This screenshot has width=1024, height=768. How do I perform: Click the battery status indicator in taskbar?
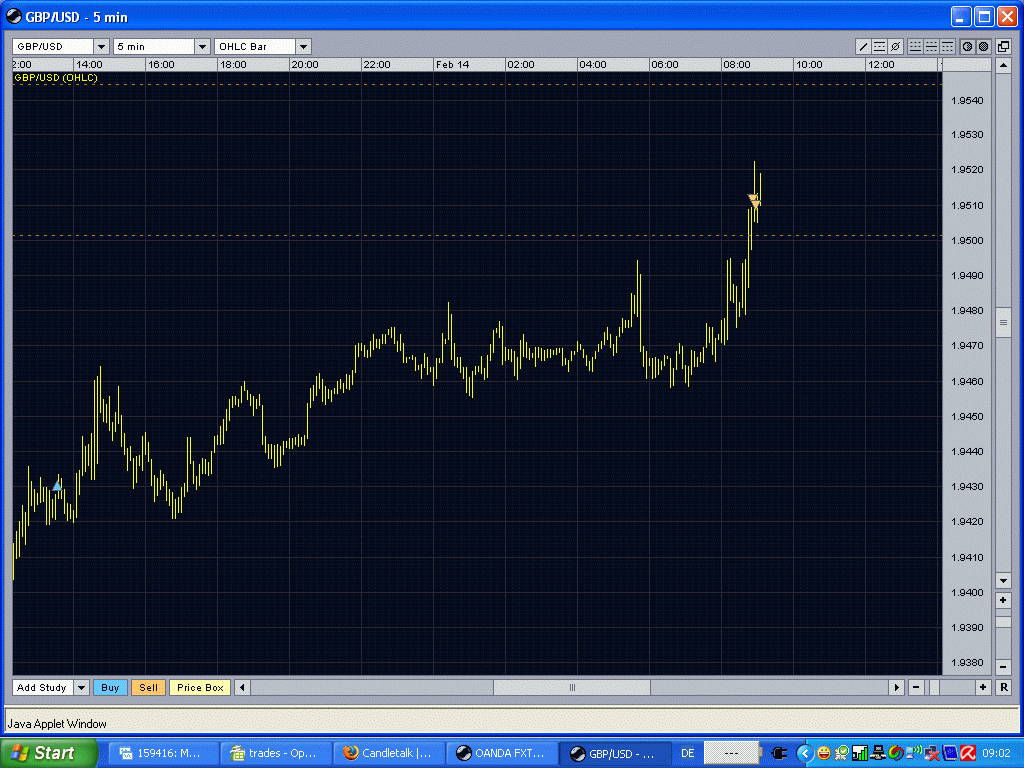tap(733, 753)
